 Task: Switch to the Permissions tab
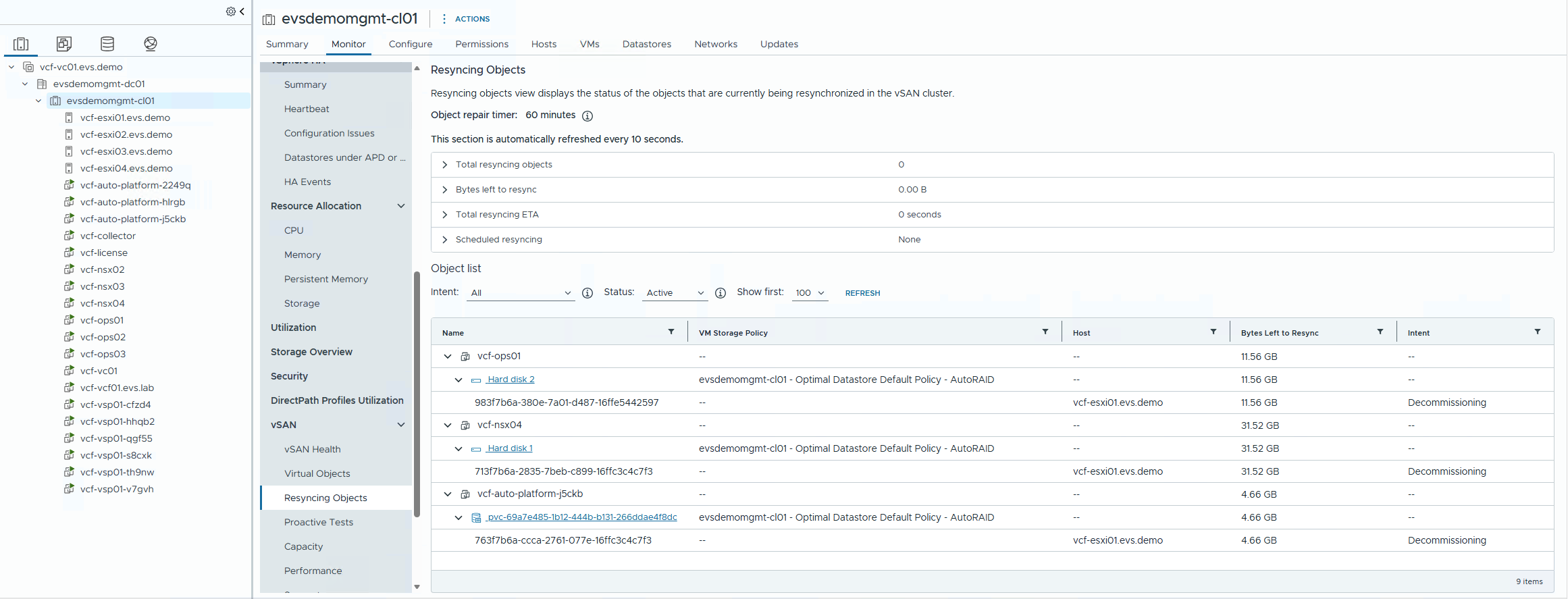tap(481, 44)
